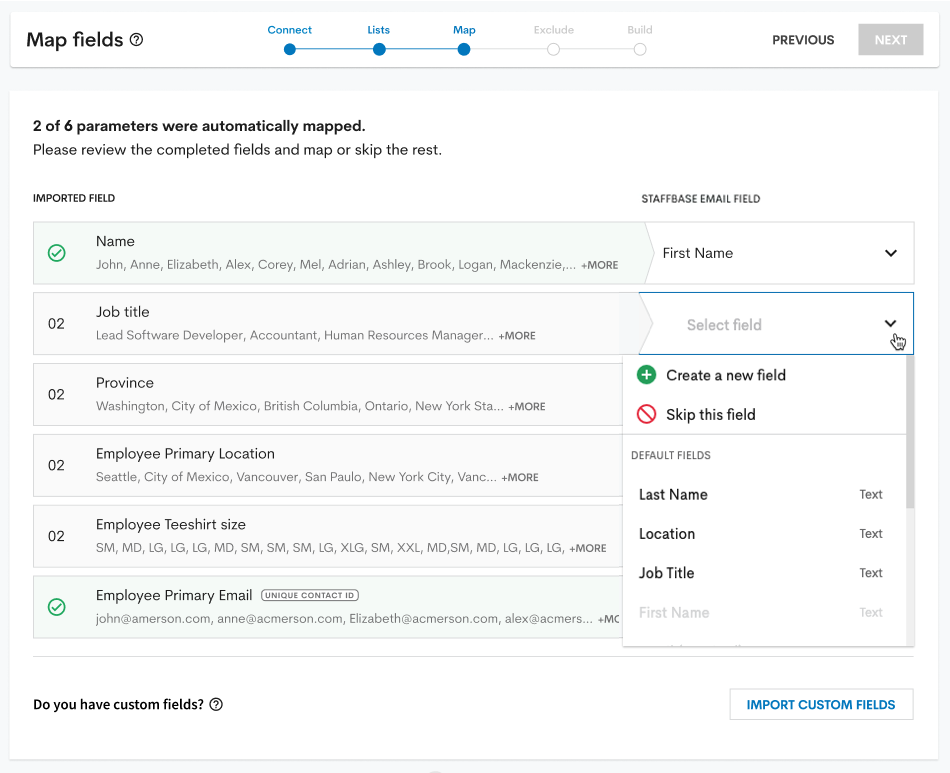Click the Job title field name
The width and height of the screenshot is (950, 773).
[122, 312]
